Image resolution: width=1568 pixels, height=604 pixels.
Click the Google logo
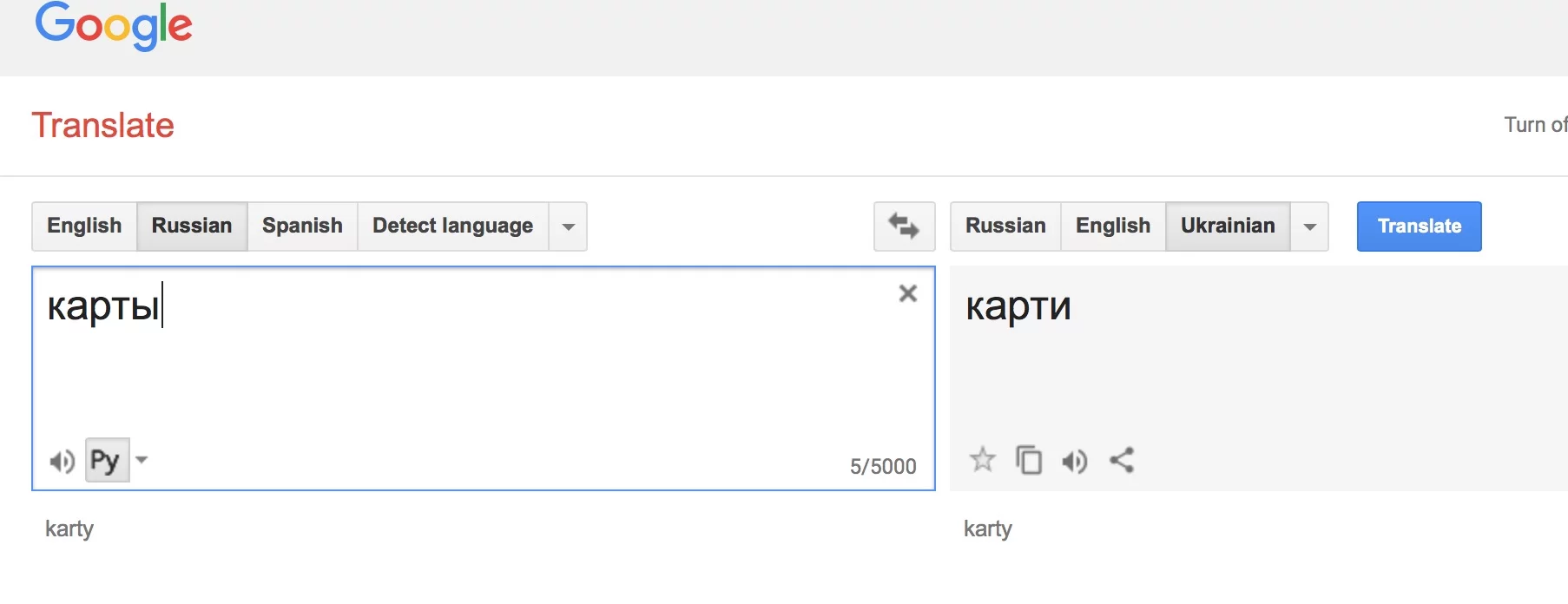coord(114,25)
